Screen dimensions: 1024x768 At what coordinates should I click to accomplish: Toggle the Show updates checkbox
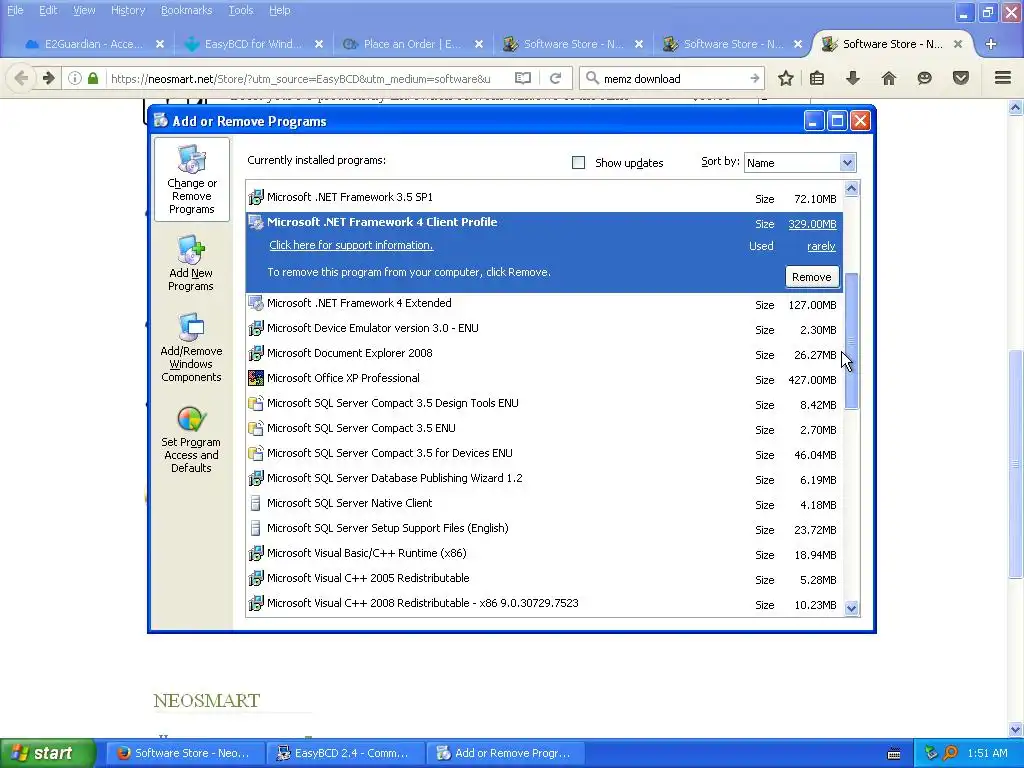[x=578, y=163]
